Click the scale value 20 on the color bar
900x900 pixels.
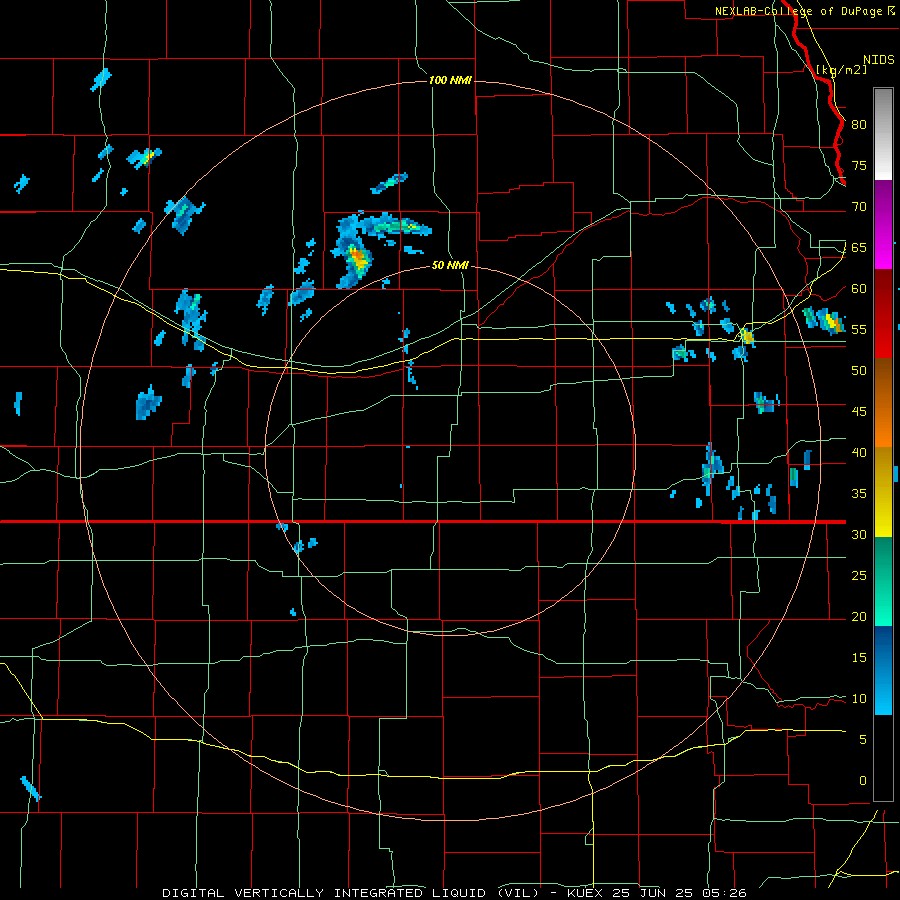click(859, 617)
